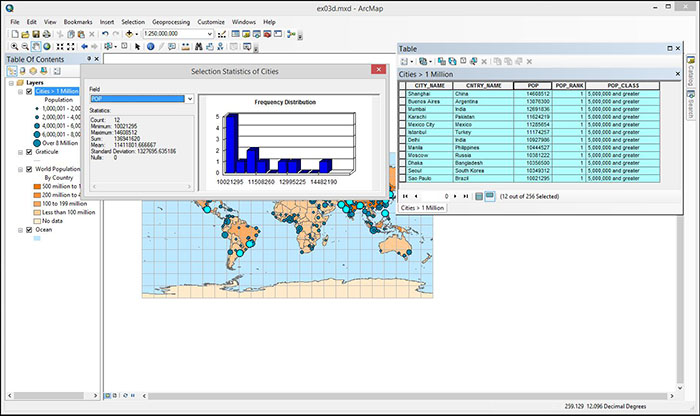Viewport: 700px width, 416px height.
Task: Select the Zoom In tool
Action: (15, 46)
